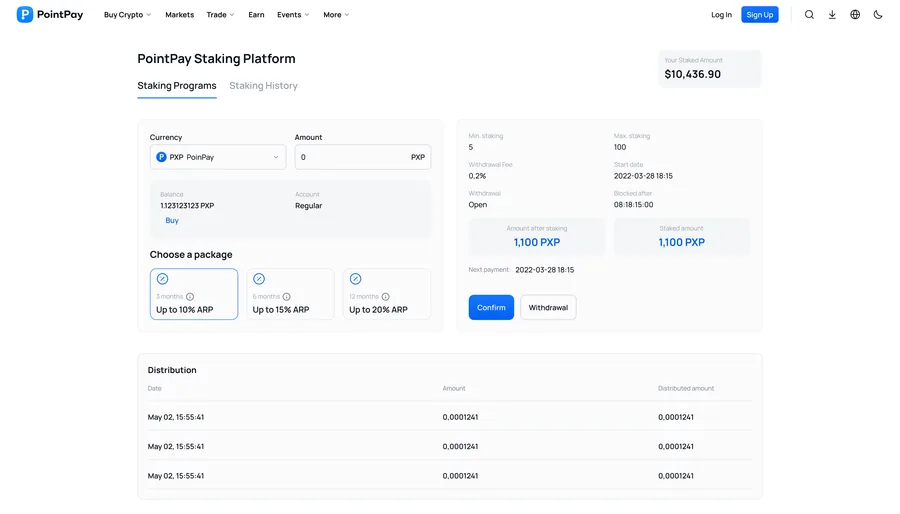Click Withdrawal status Open
This screenshot has height=514, width=900.
[478, 205]
